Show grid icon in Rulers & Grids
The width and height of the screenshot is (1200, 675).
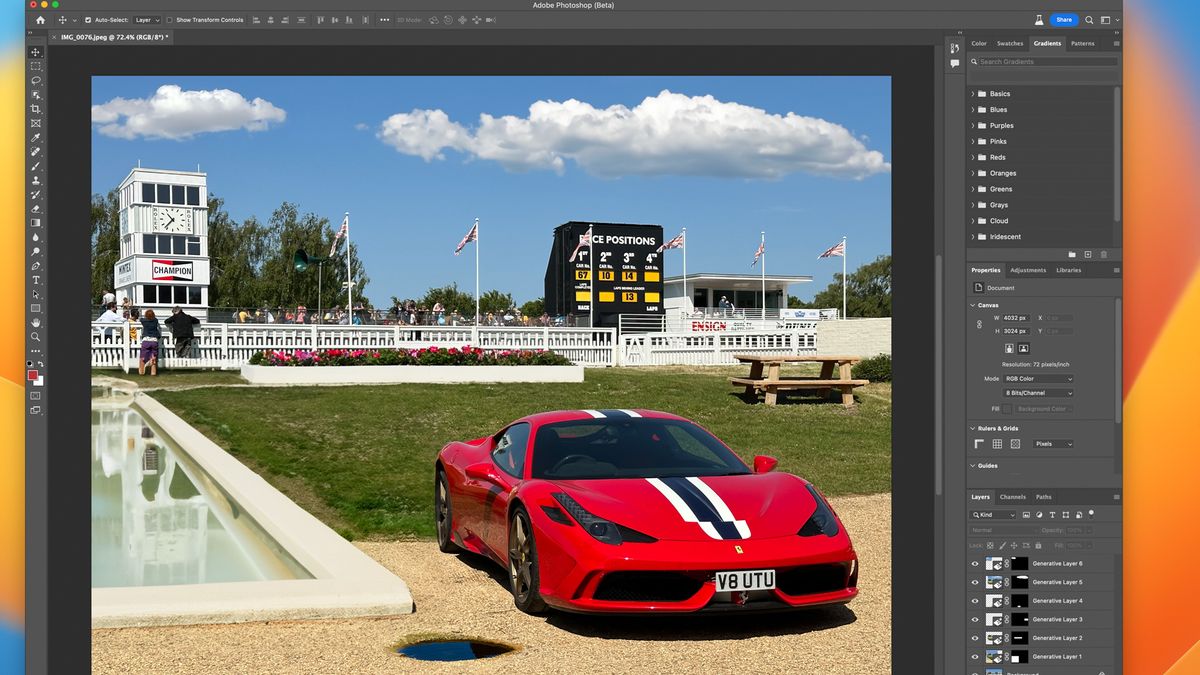(997, 443)
